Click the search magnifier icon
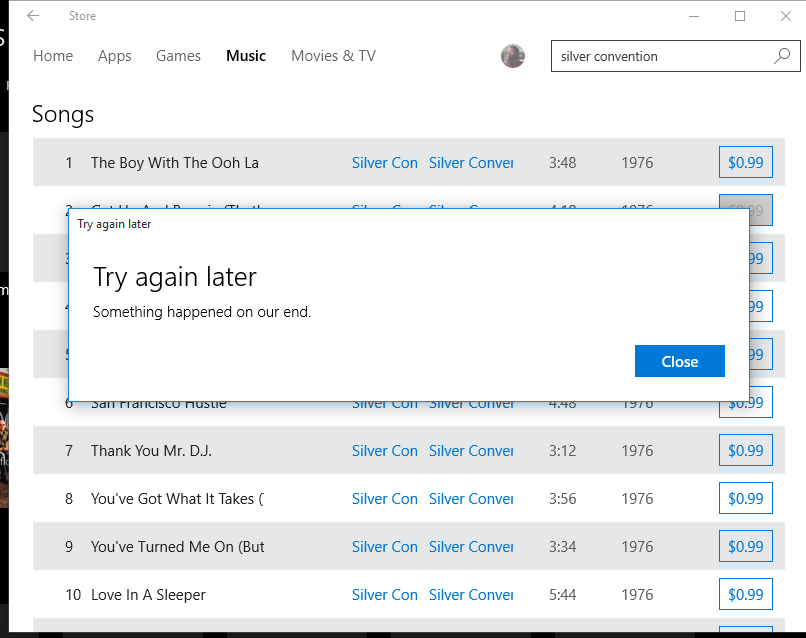806x638 pixels. (782, 56)
